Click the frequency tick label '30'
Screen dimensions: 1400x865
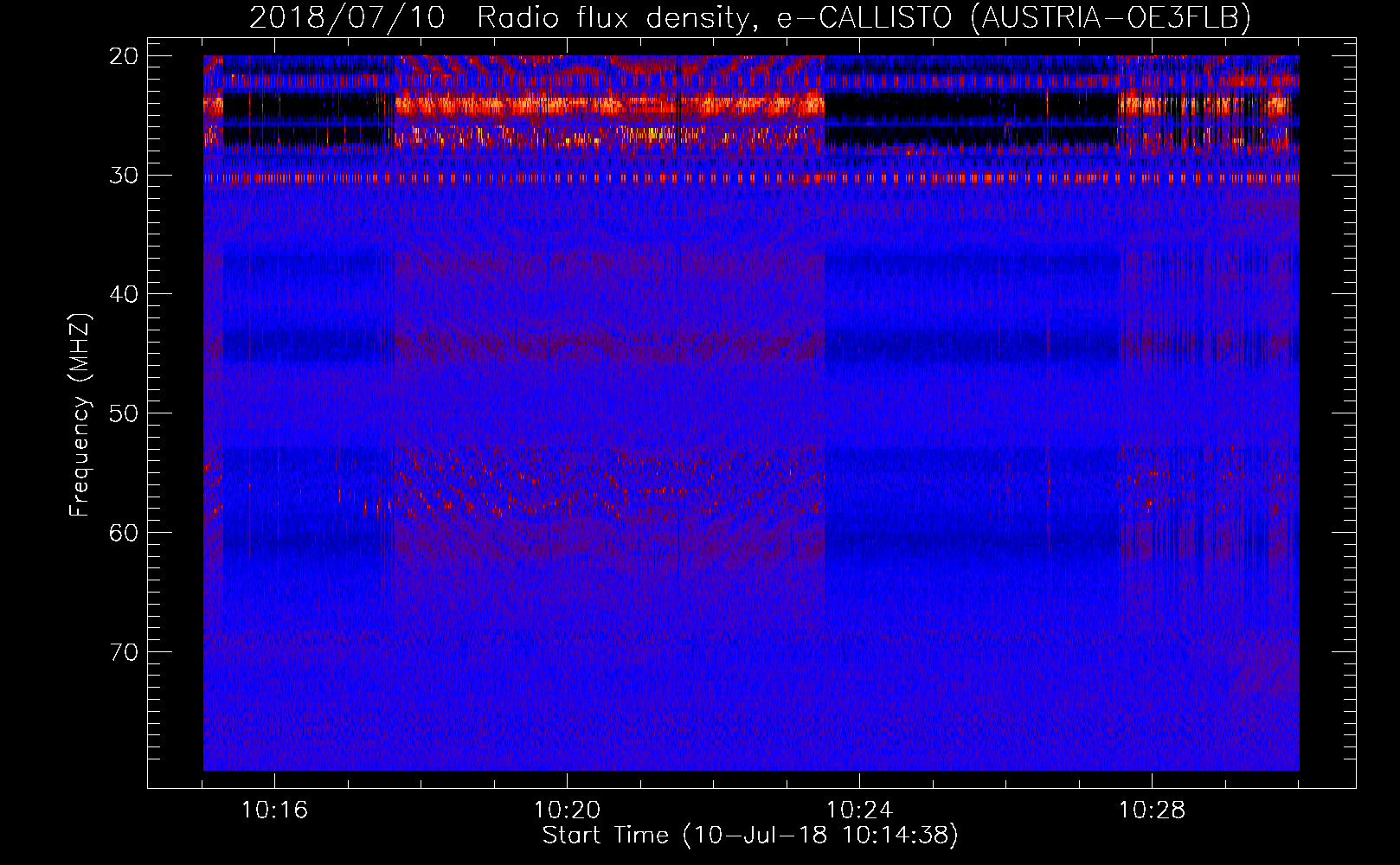pyautogui.click(x=125, y=176)
